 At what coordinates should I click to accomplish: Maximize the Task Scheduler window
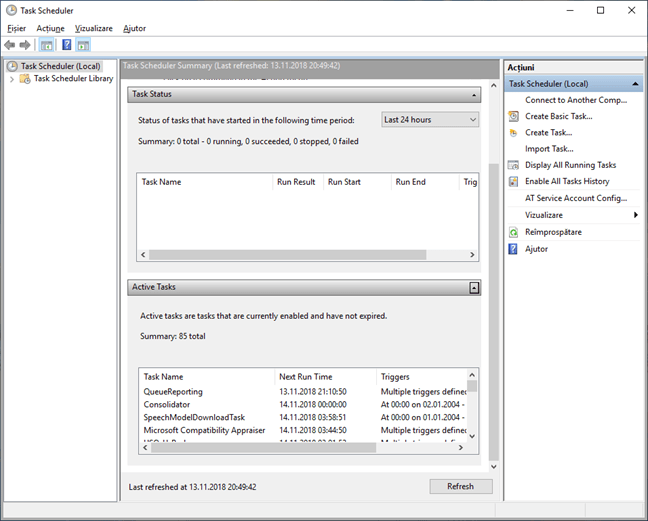pos(600,10)
